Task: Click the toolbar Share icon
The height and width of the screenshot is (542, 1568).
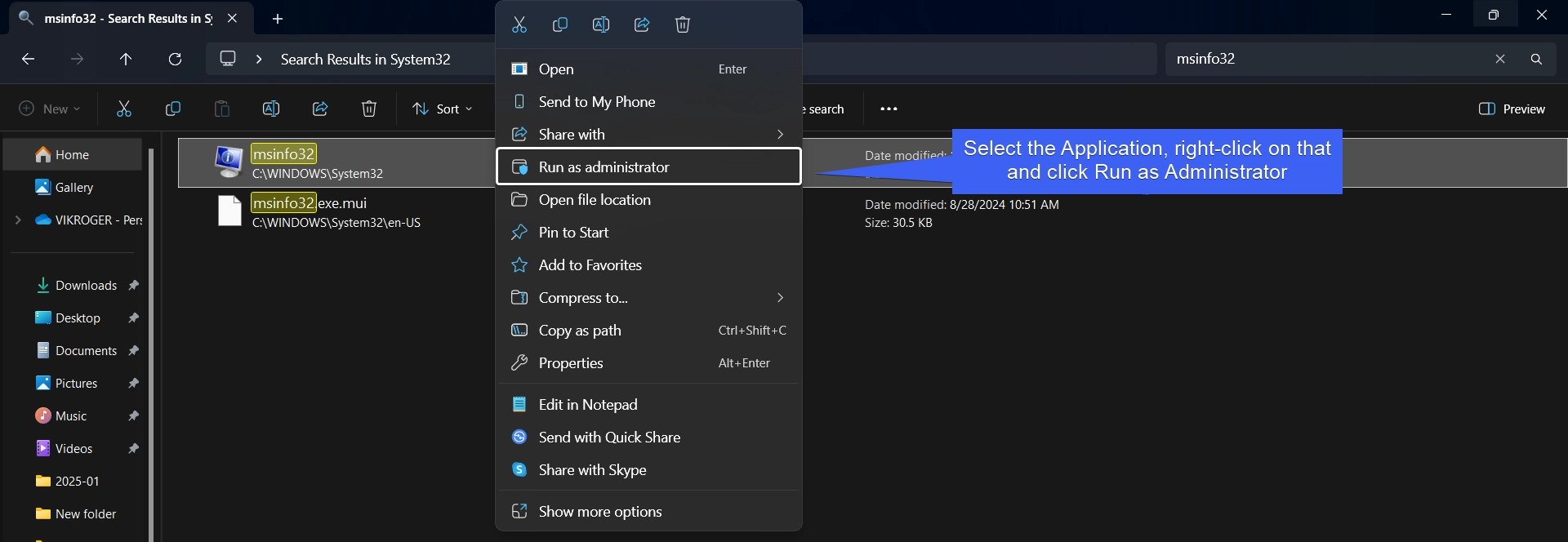Action: pyautogui.click(x=320, y=109)
